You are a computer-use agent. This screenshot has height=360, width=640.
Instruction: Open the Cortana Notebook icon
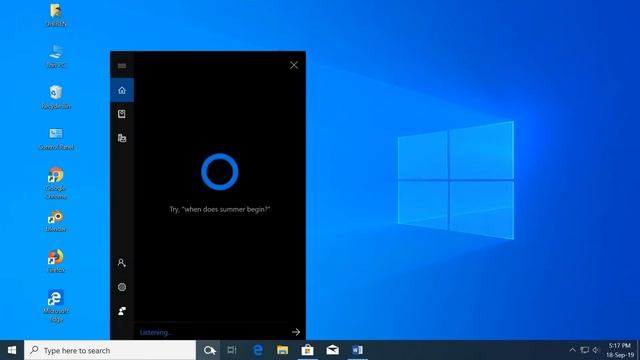pyautogui.click(x=122, y=114)
